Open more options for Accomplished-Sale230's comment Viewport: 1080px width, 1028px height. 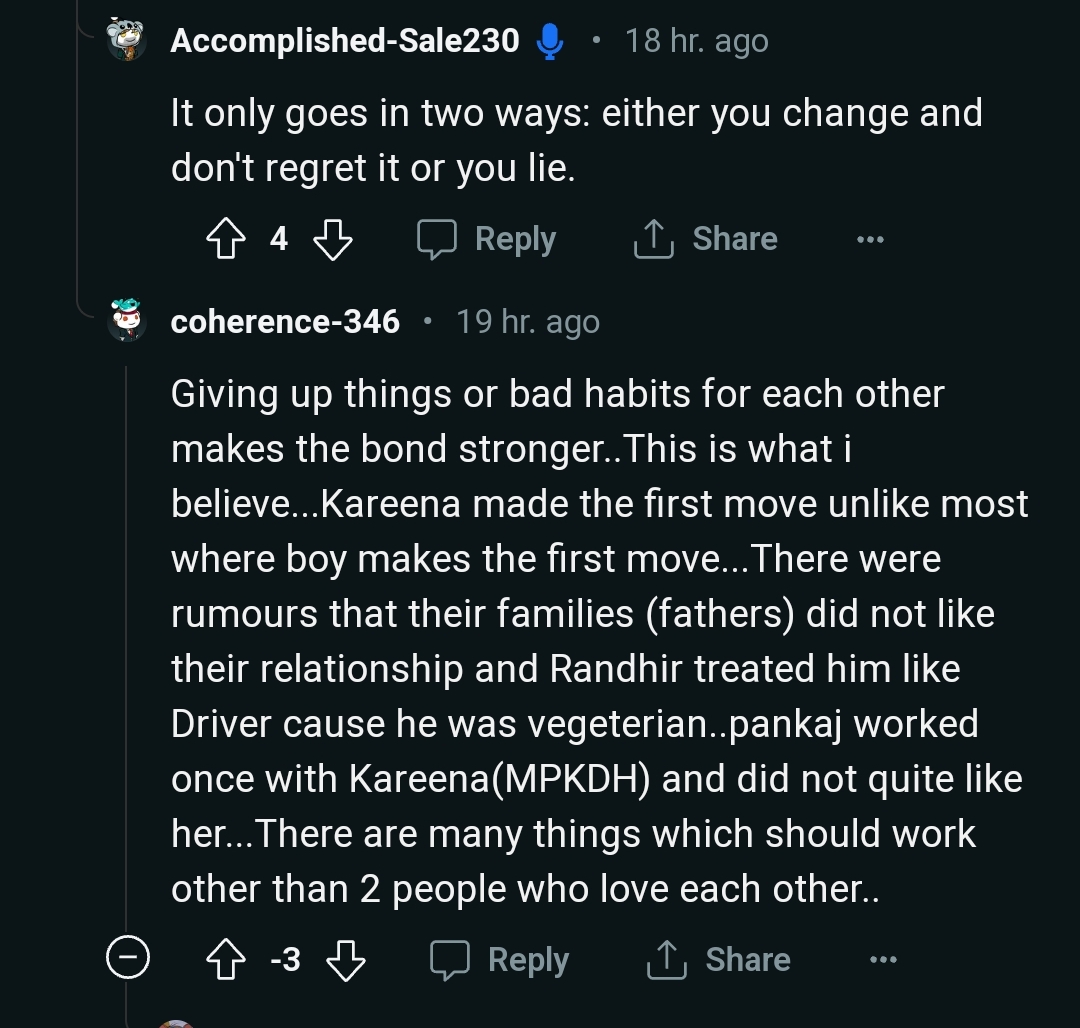pyautogui.click(x=870, y=239)
